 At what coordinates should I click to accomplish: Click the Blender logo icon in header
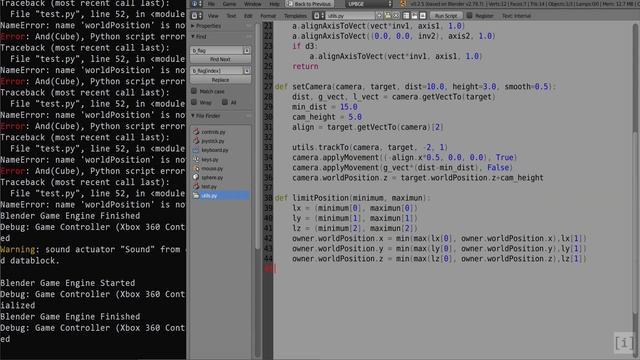403,4
